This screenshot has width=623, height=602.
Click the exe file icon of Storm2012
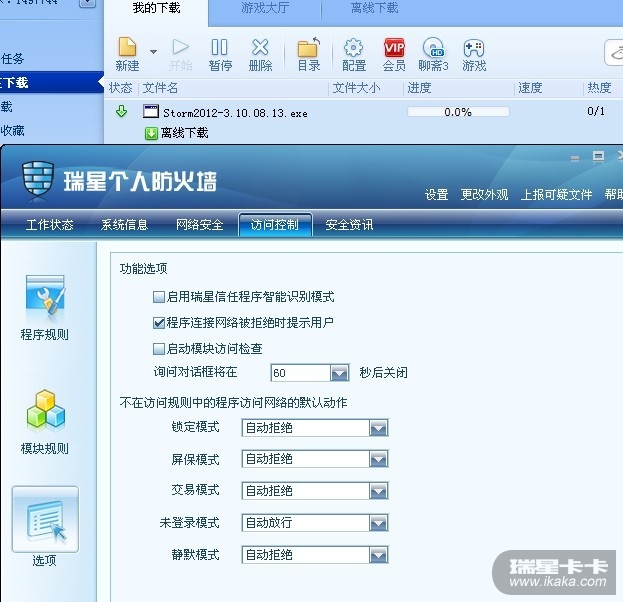(151, 111)
